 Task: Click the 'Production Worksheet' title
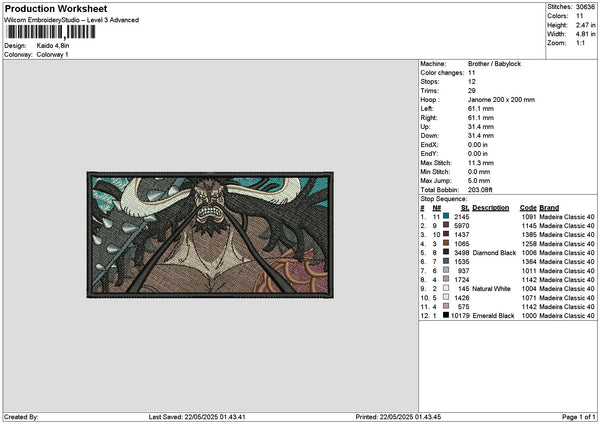pos(56,9)
